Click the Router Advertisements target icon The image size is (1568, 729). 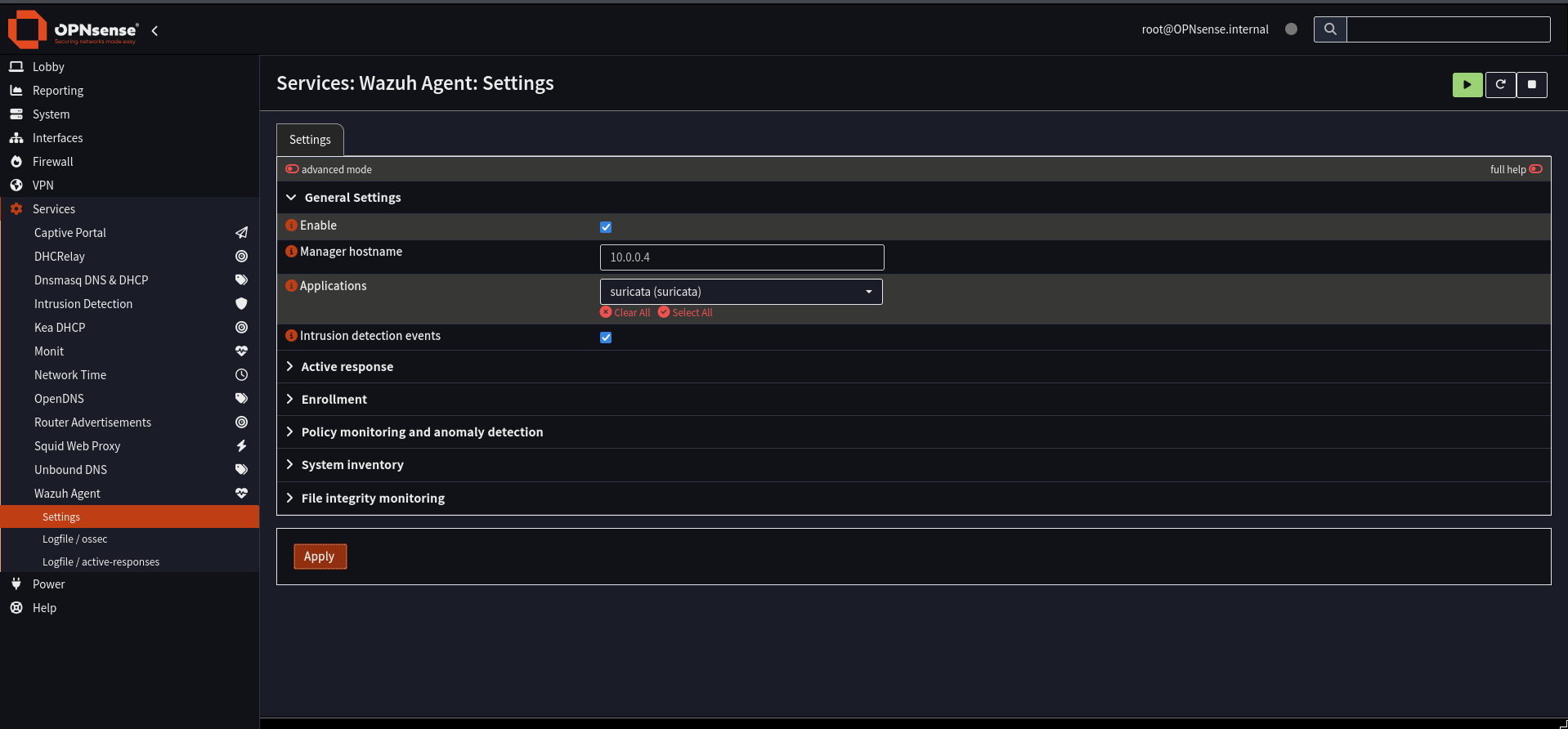click(241, 423)
